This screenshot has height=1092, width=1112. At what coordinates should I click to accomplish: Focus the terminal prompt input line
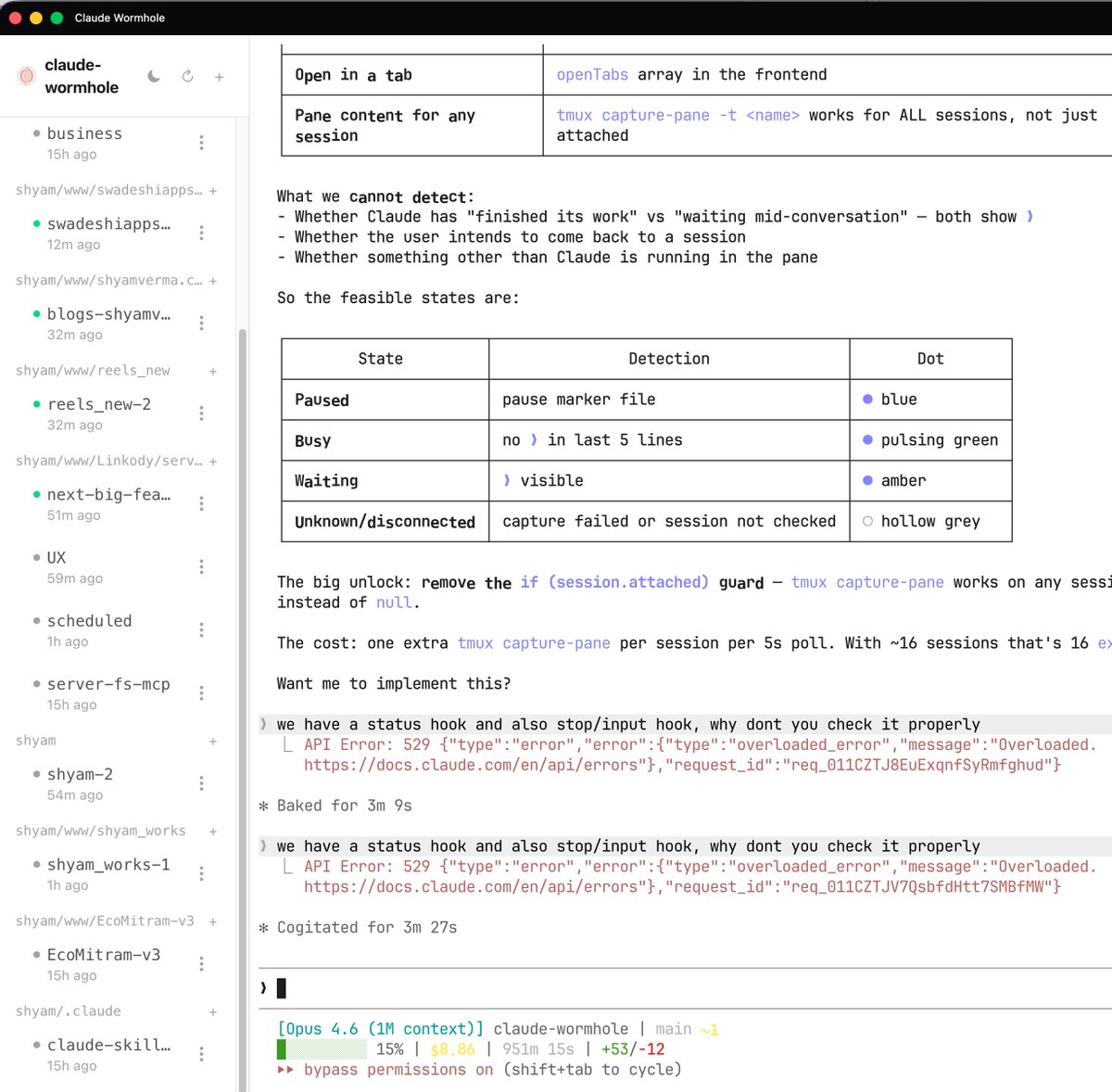(686, 988)
